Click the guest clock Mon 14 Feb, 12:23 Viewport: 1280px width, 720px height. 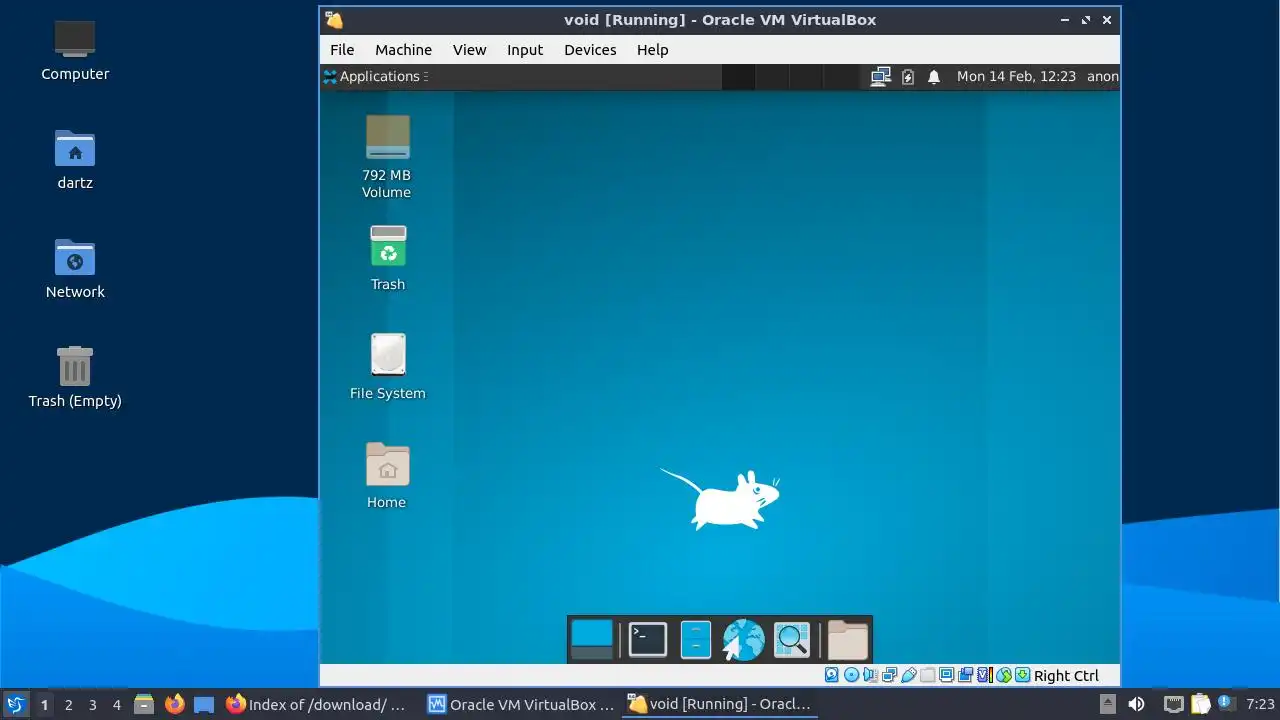tap(1016, 76)
